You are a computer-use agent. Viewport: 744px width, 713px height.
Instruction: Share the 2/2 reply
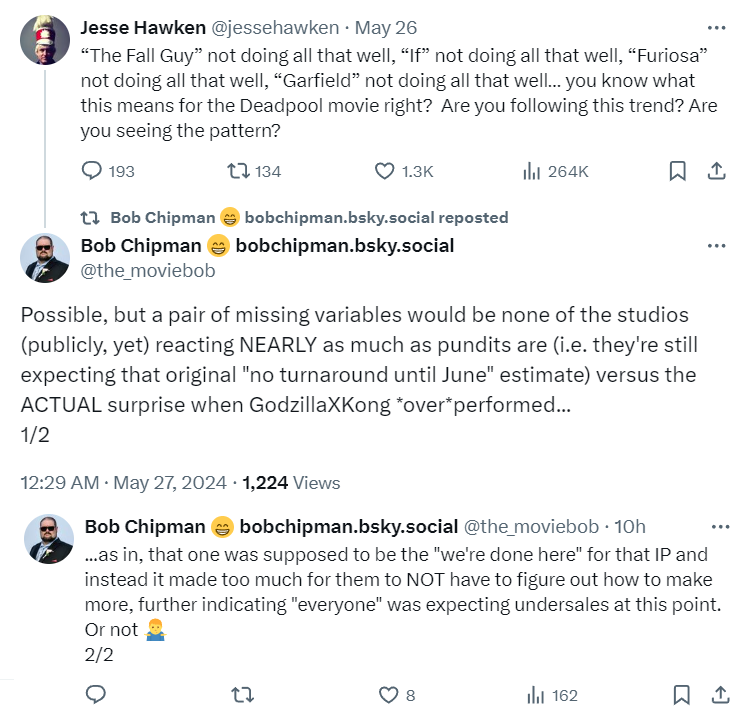coord(720,694)
